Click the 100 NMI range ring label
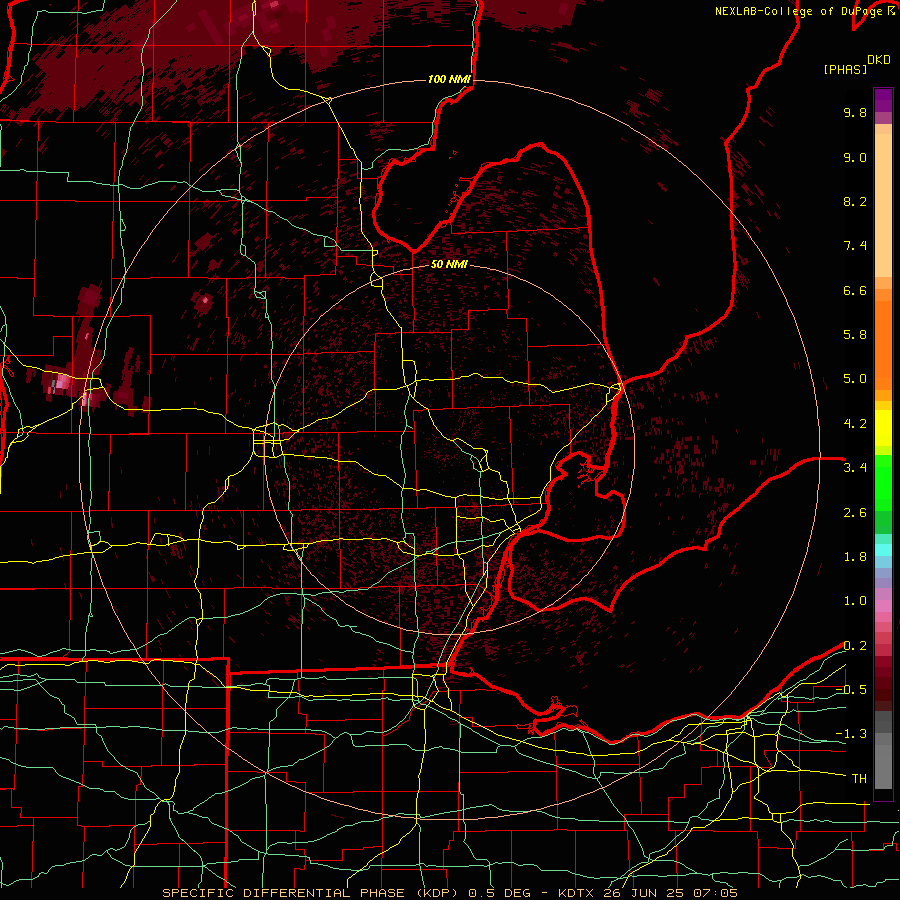The width and height of the screenshot is (900, 900). (449, 79)
